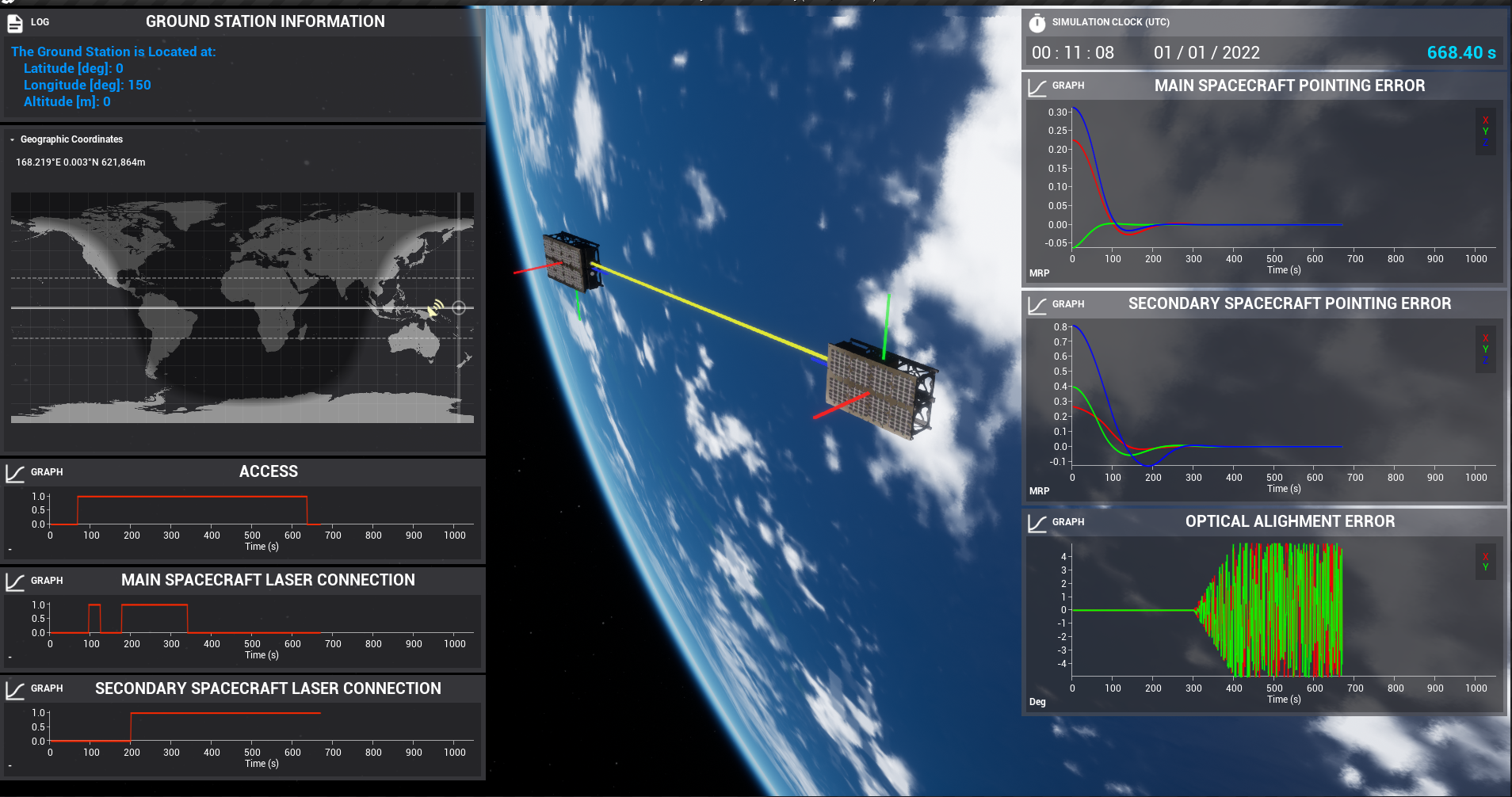Click the Secondary Spacecraft Pointing Error graph icon
This screenshot has width=1512, height=797.
coord(1037,305)
